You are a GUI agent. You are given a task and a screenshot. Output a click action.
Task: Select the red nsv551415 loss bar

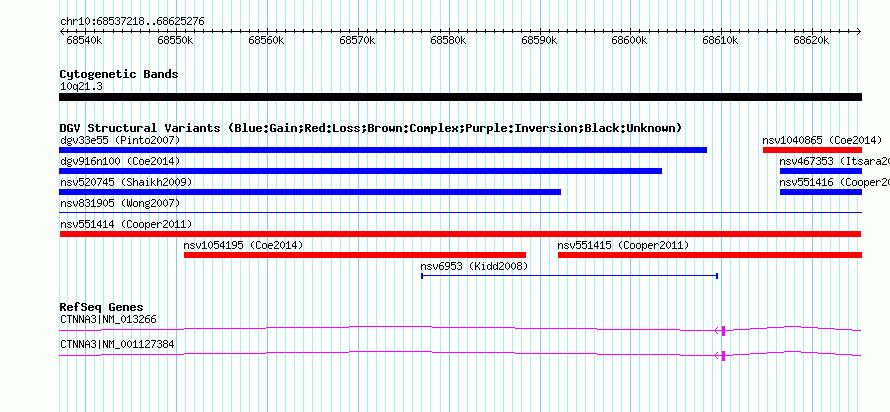(x=710, y=255)
